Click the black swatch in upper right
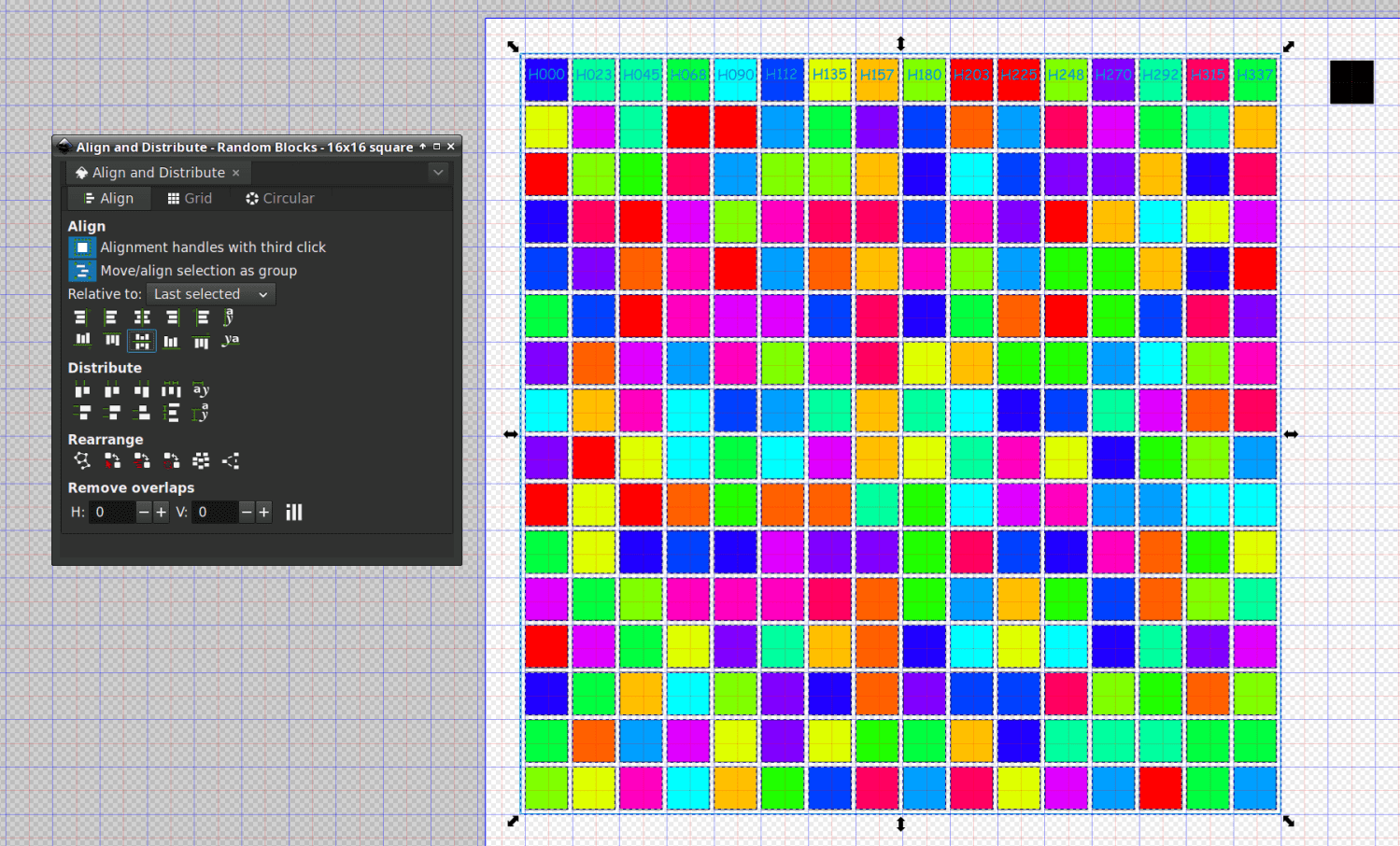 [1351, 81]
